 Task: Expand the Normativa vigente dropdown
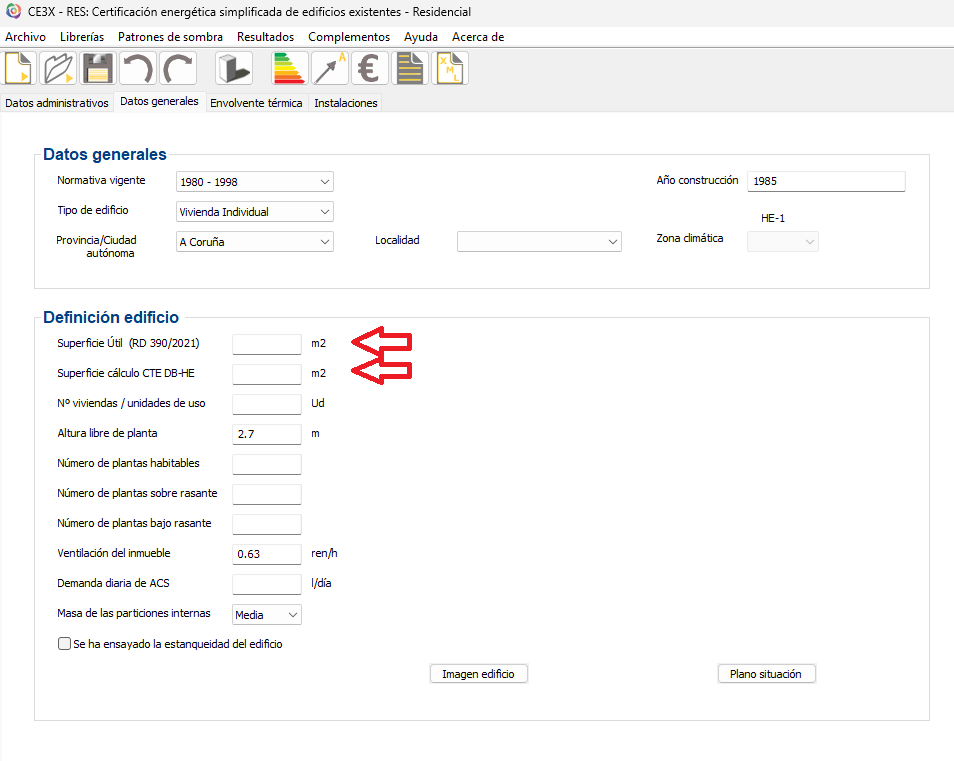tap(255, 182)
